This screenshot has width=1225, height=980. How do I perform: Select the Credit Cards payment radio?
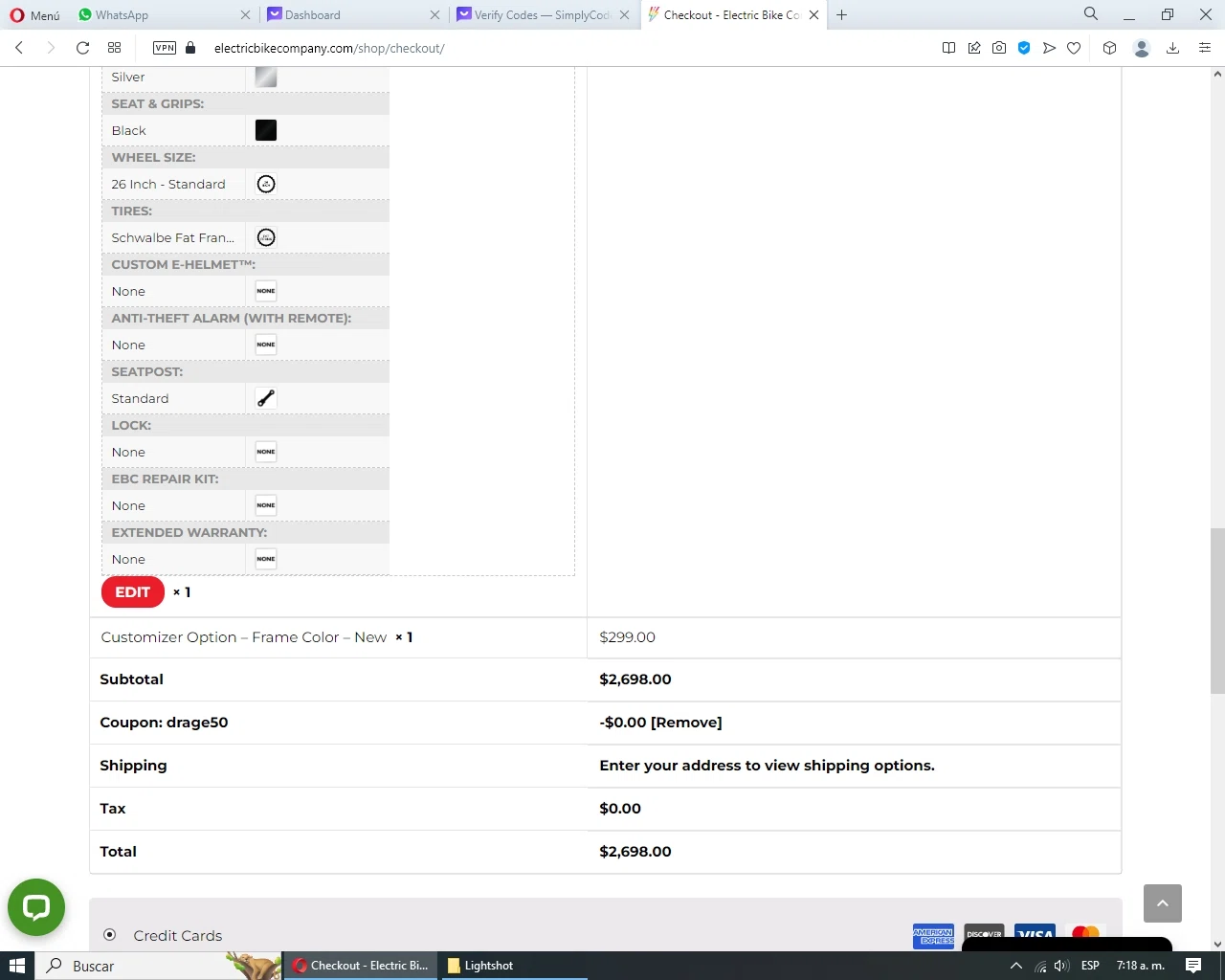pos(110,935)
